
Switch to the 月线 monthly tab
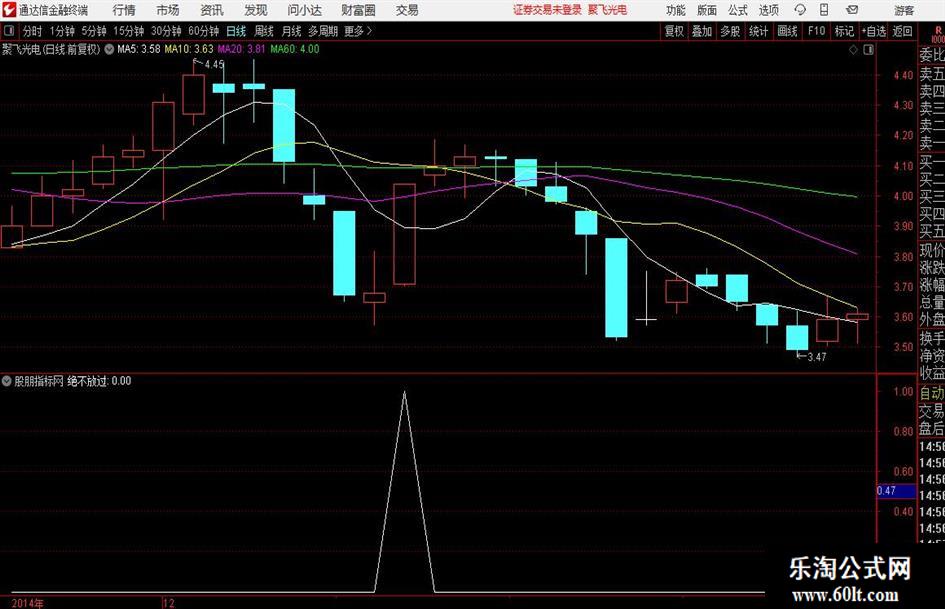pos(291,31)
